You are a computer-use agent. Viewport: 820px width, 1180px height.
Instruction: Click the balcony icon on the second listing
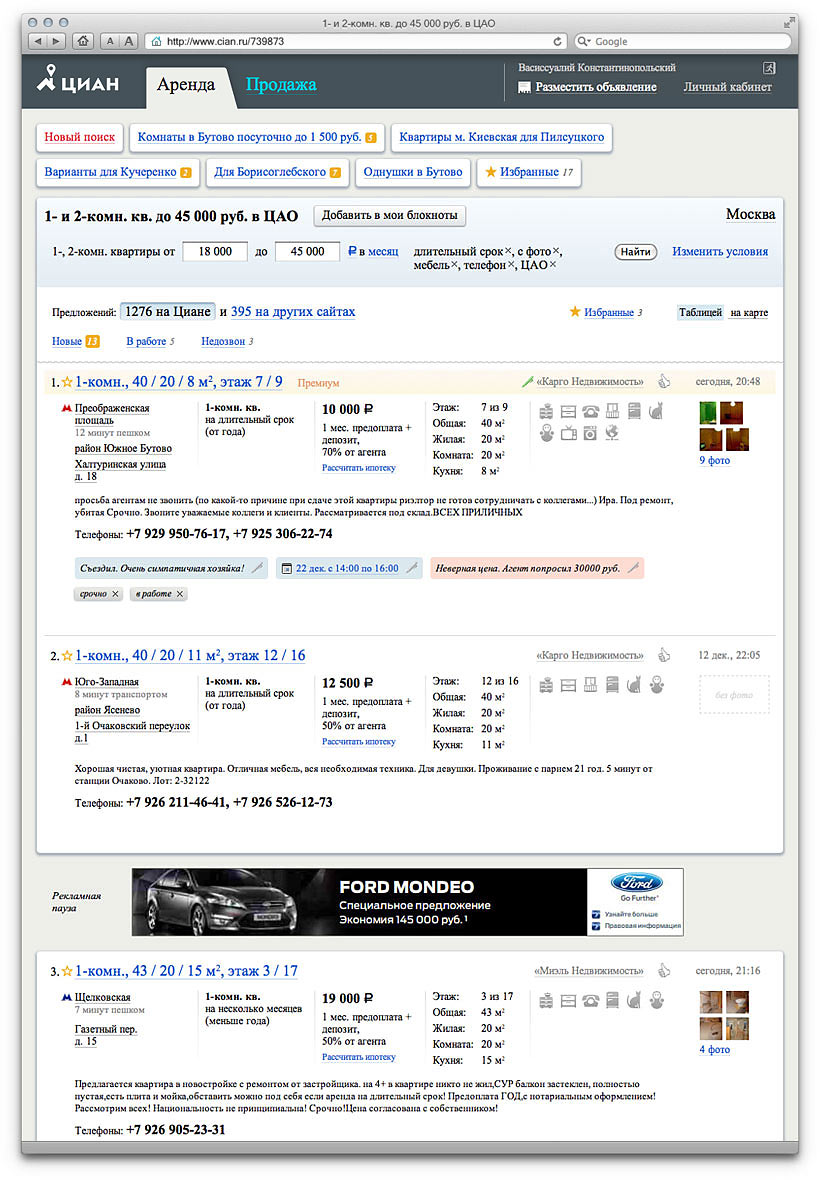tap(590, 686)
